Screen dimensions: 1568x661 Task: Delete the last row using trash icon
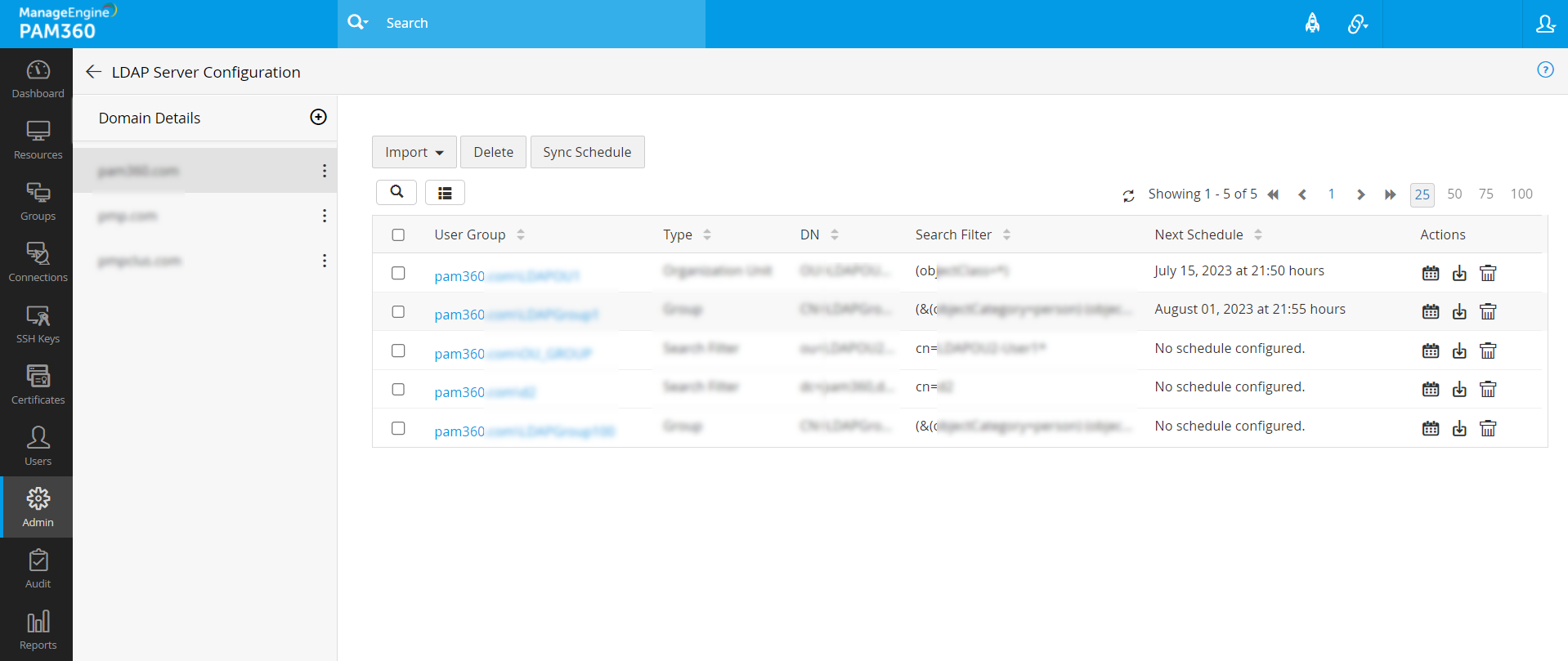(1488, 429)
